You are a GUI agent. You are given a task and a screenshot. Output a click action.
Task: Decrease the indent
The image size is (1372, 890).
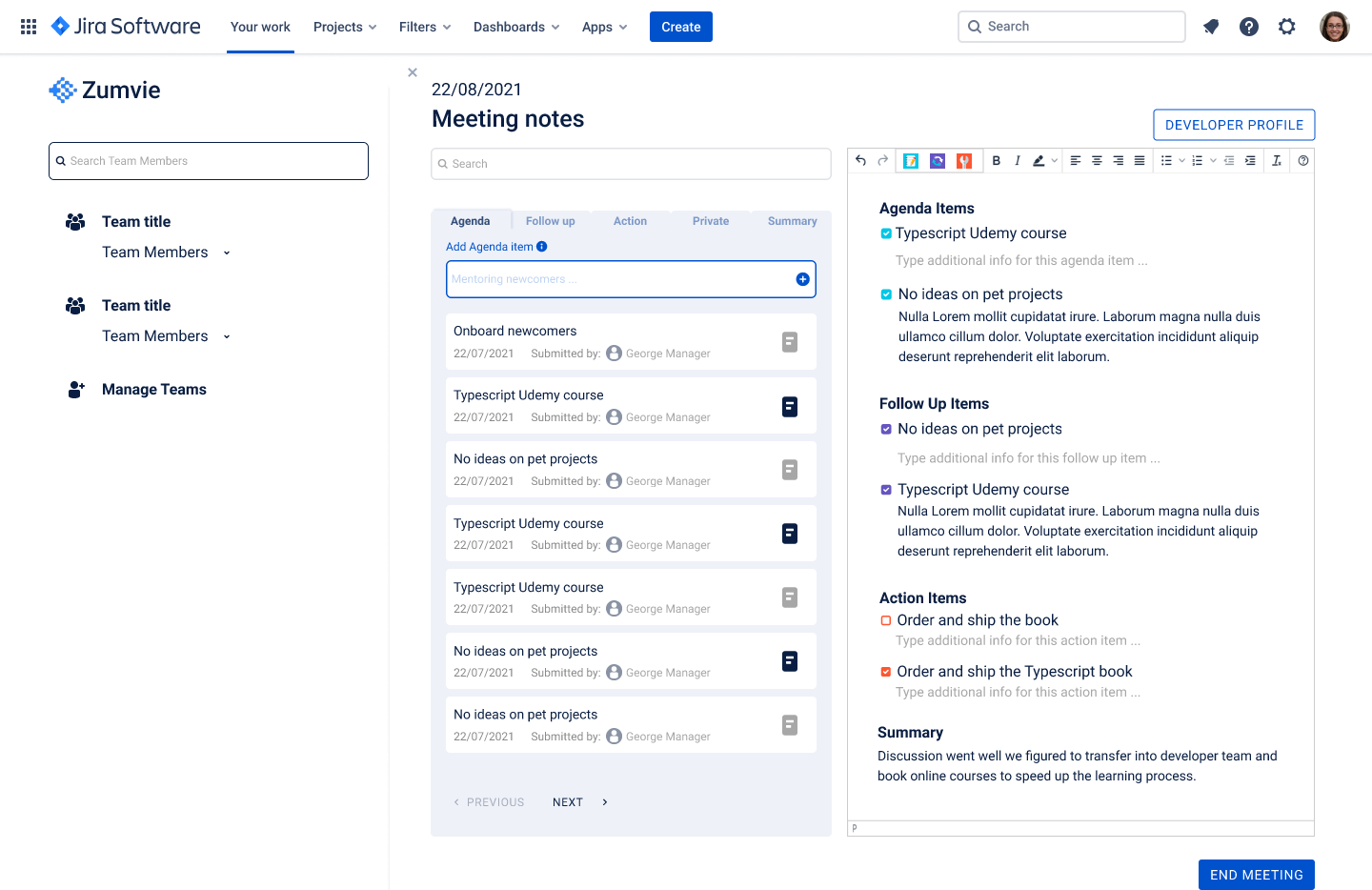point(1229,160)
